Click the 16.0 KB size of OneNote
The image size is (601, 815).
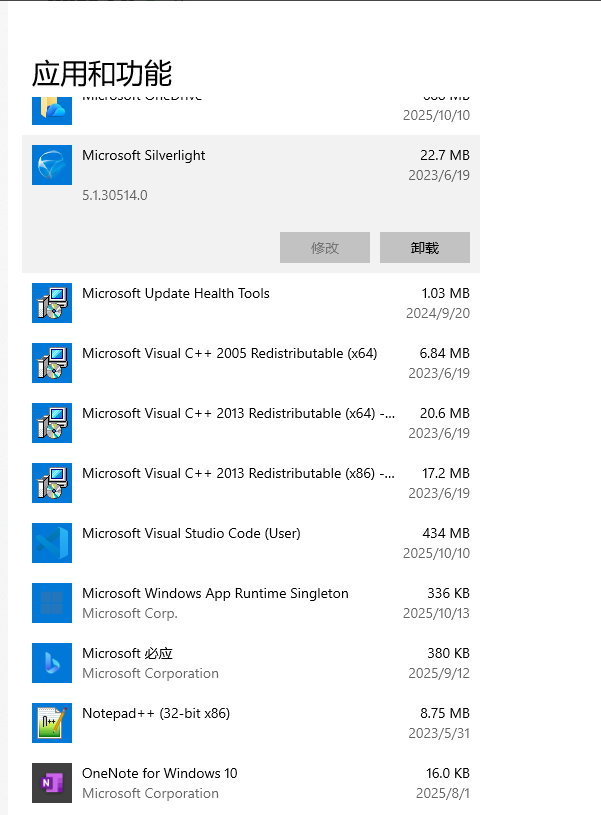pyautogui.click(x=446, y=774)
